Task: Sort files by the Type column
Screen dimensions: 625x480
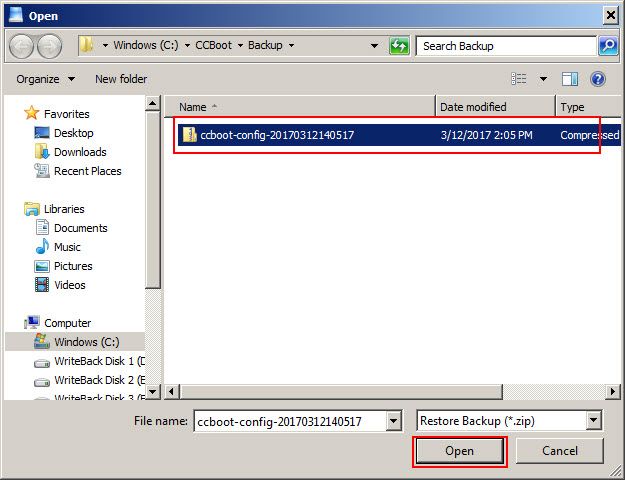Action: (589, 106)
